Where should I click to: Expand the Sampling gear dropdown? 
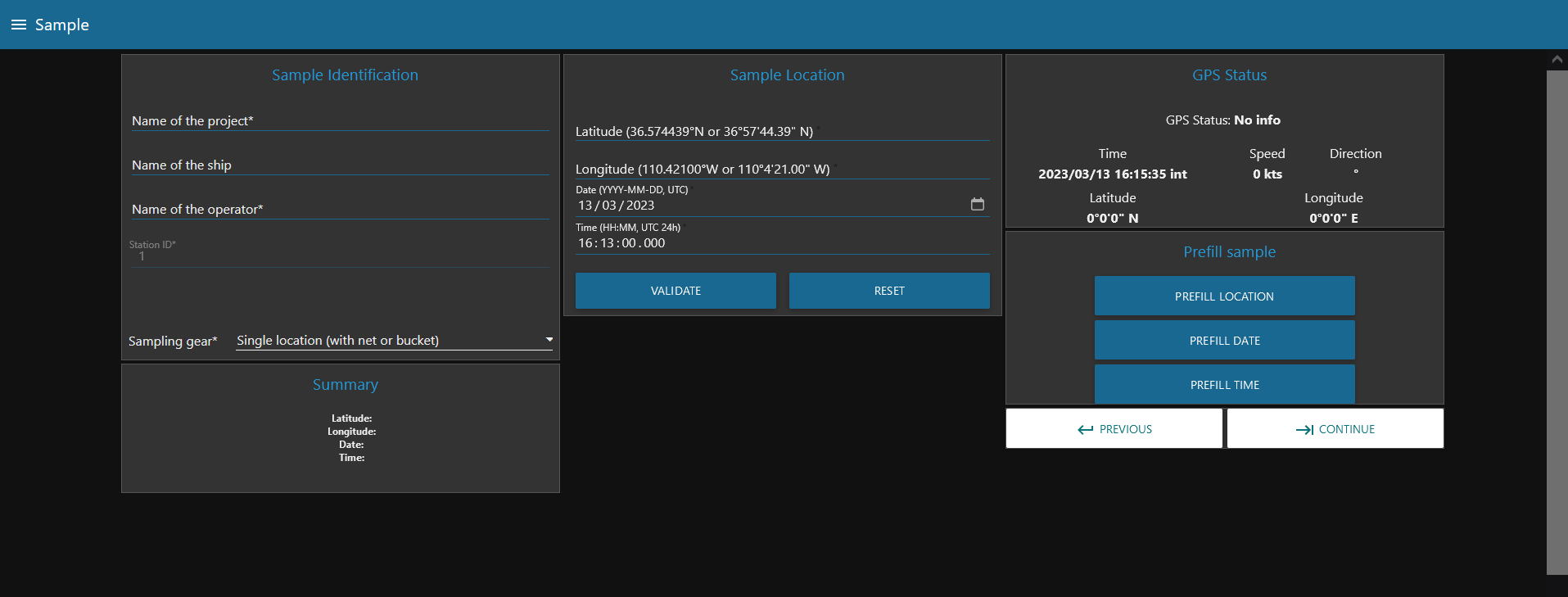[x=395, y=340]
